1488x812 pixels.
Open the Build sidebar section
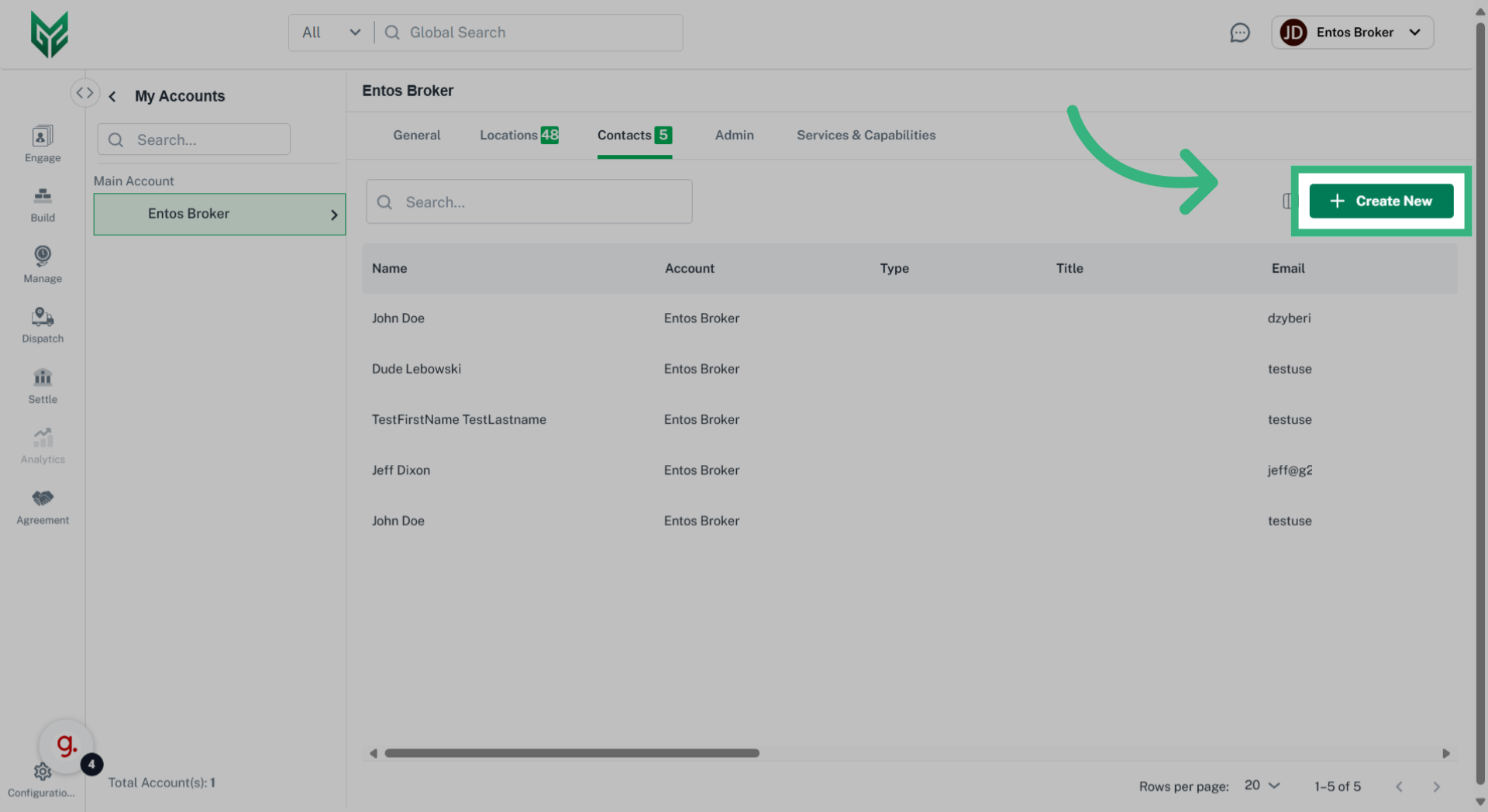coord(43,205)
